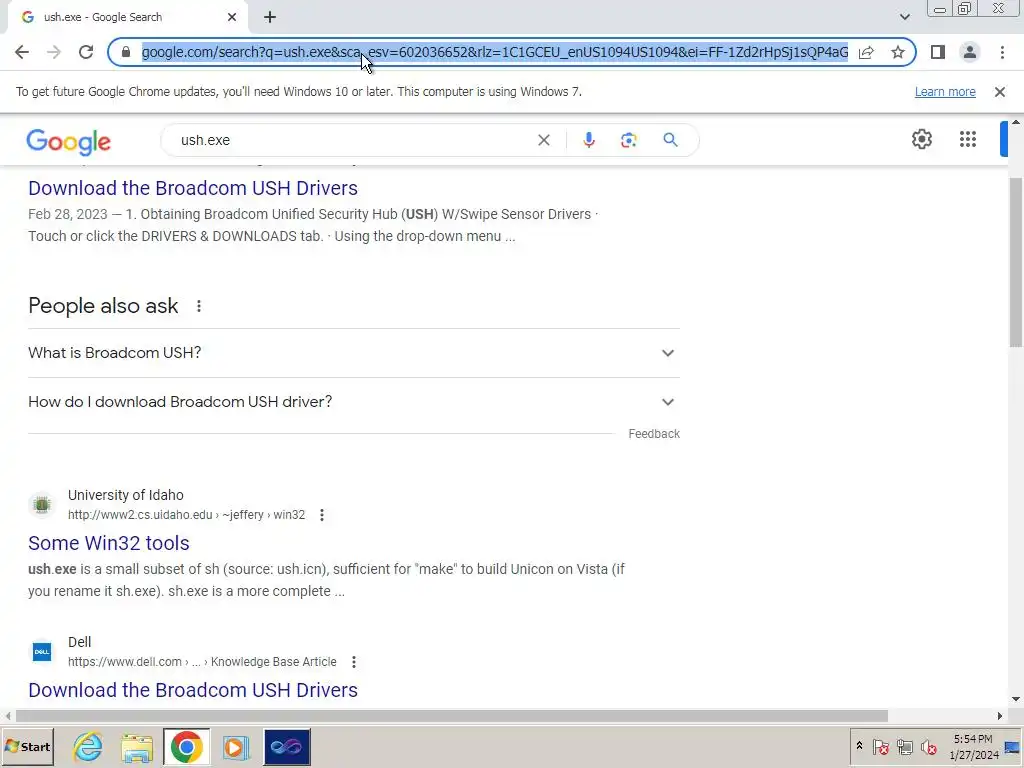1024x768 pixels.
Task: Open the tab search dropdown
Action: (904, 17)
